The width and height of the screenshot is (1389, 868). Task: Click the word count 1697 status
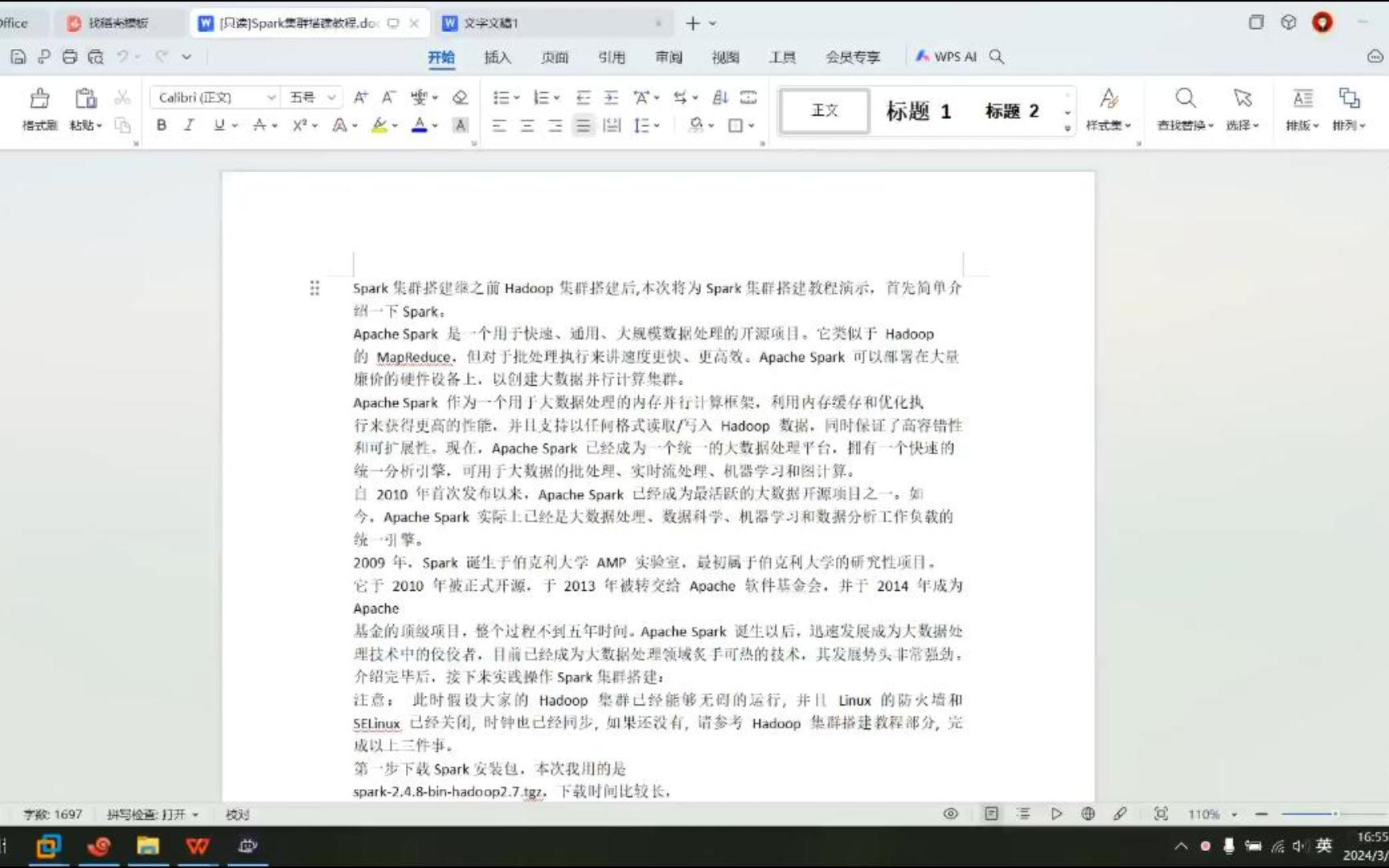tap(52, 814)
